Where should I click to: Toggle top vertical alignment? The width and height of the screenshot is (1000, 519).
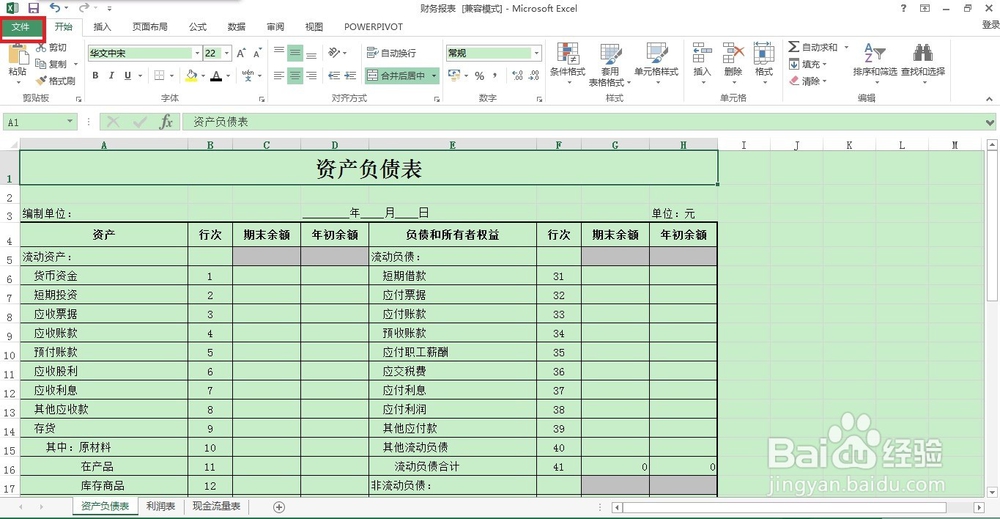pyautogui.click(x=279, y=52)
